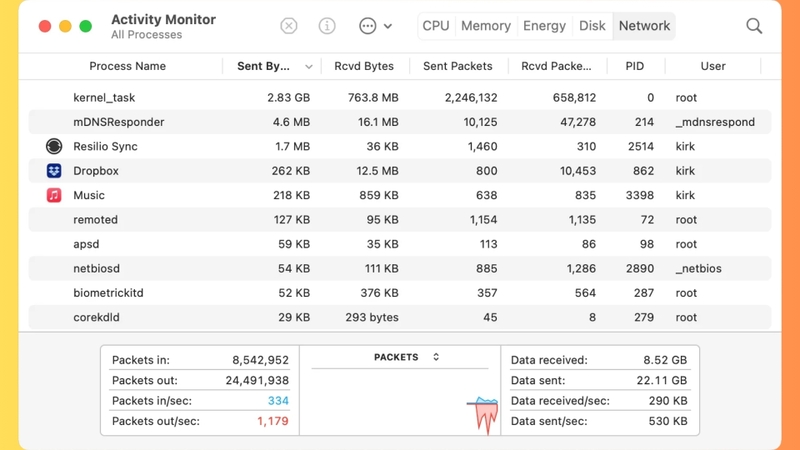Click the All Processes subtitle
This screenshot has height=450, width=800.
[146, 35]
